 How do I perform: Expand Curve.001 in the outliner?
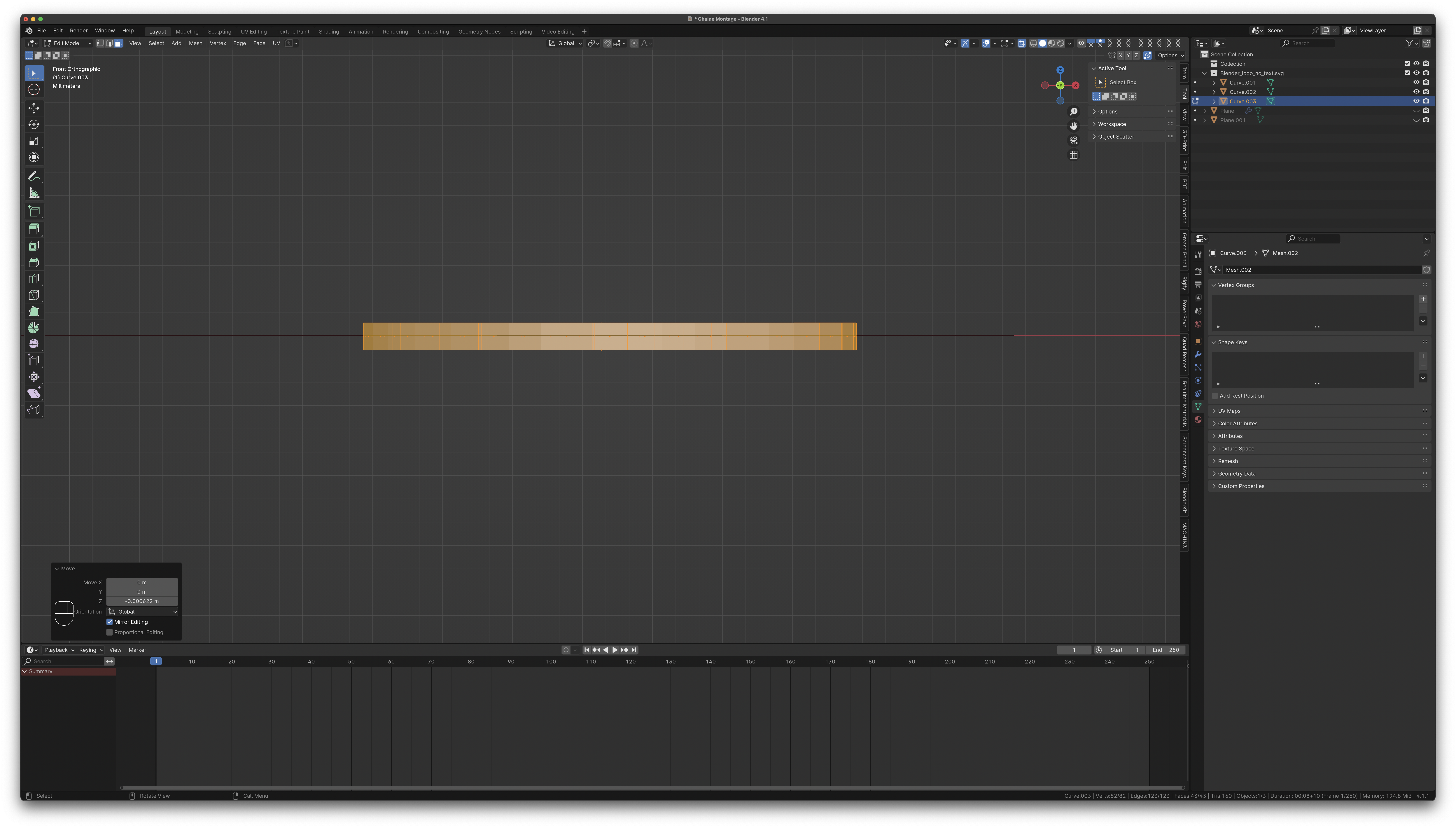1214,83
